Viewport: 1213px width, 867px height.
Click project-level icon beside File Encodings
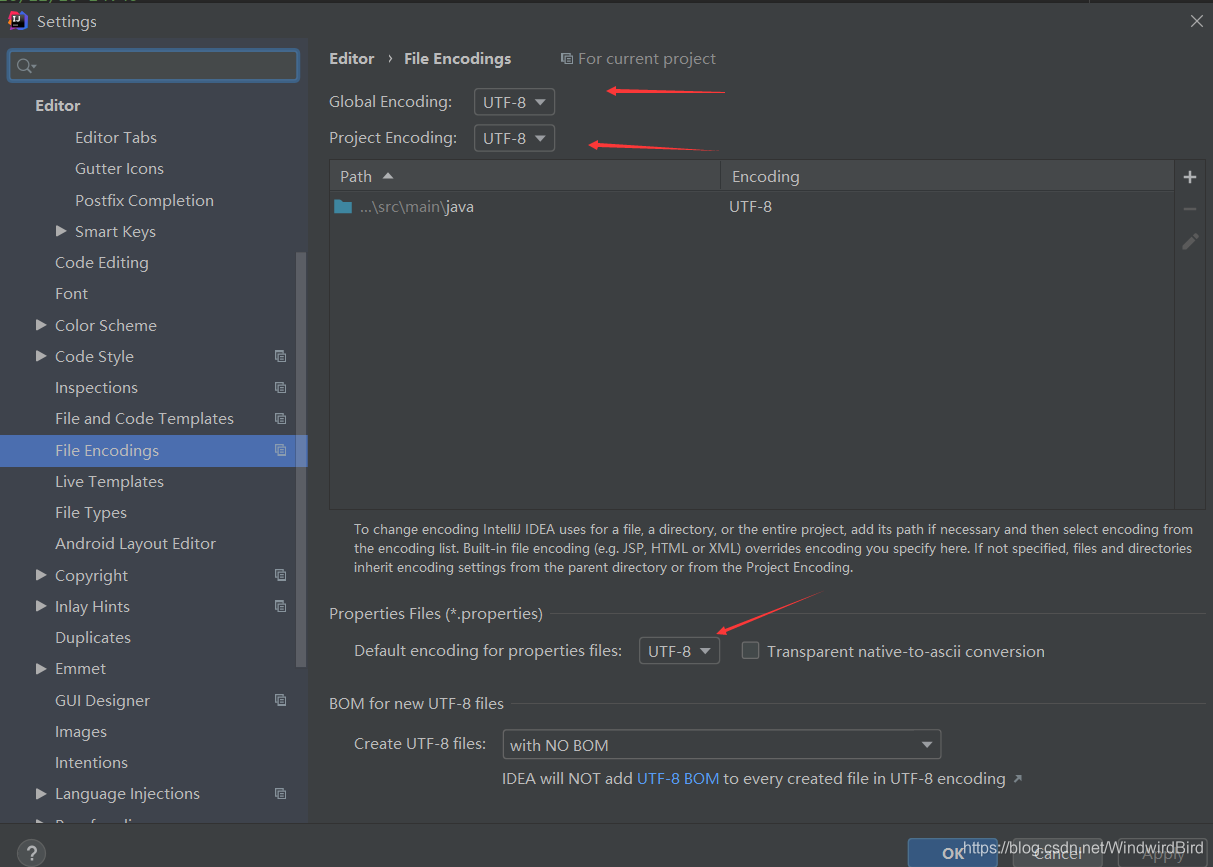point(280,450)
